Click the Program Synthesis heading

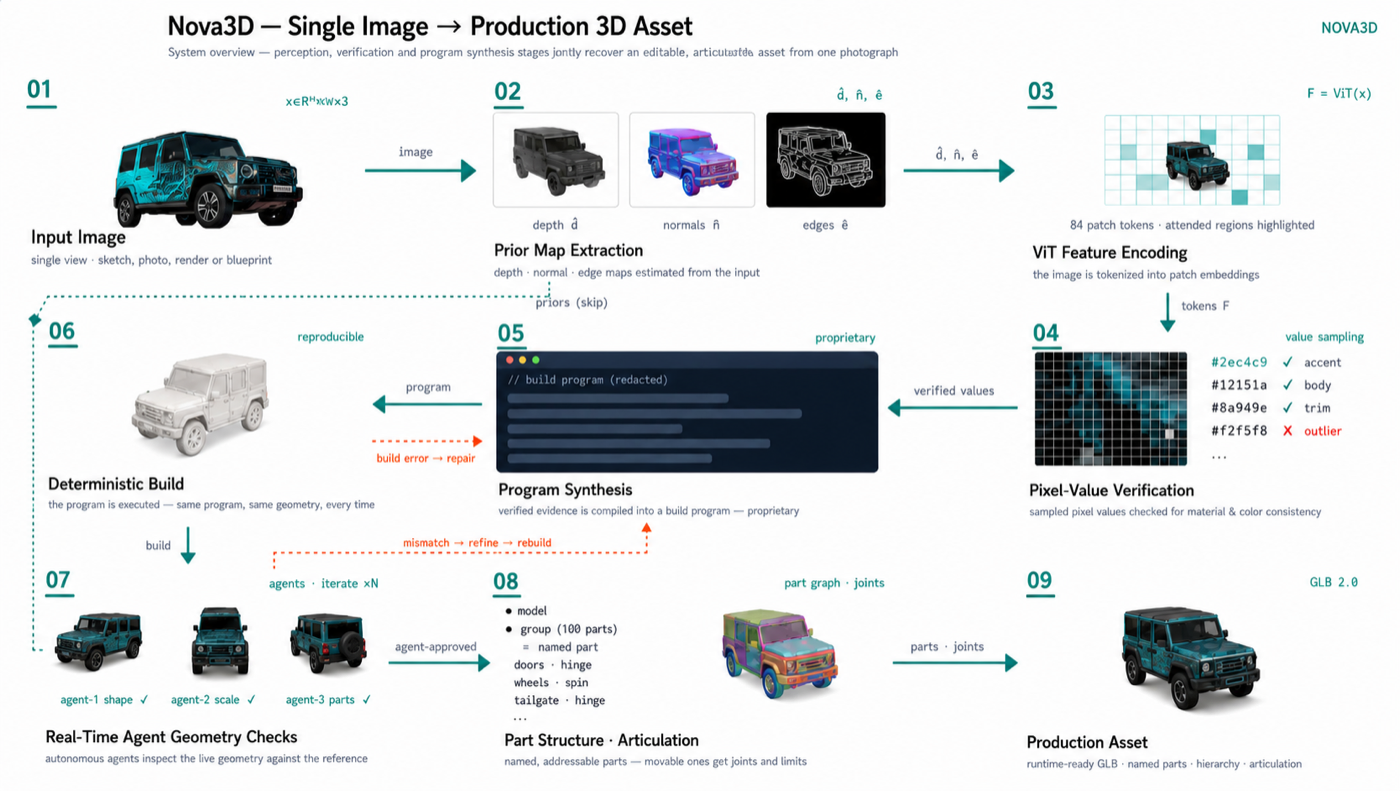(x=565, y=490)
